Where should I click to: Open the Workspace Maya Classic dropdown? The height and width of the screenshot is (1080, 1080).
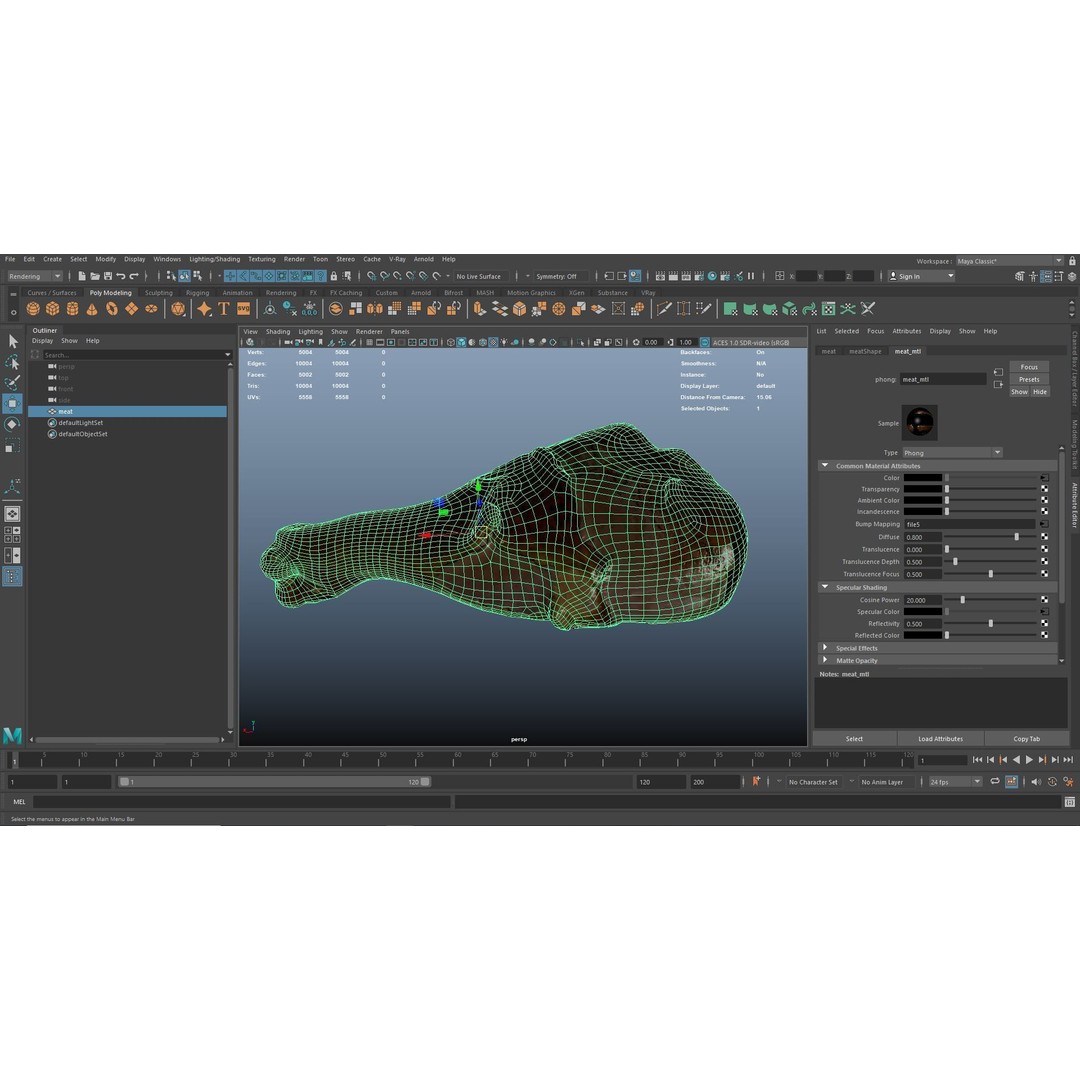1010,261
